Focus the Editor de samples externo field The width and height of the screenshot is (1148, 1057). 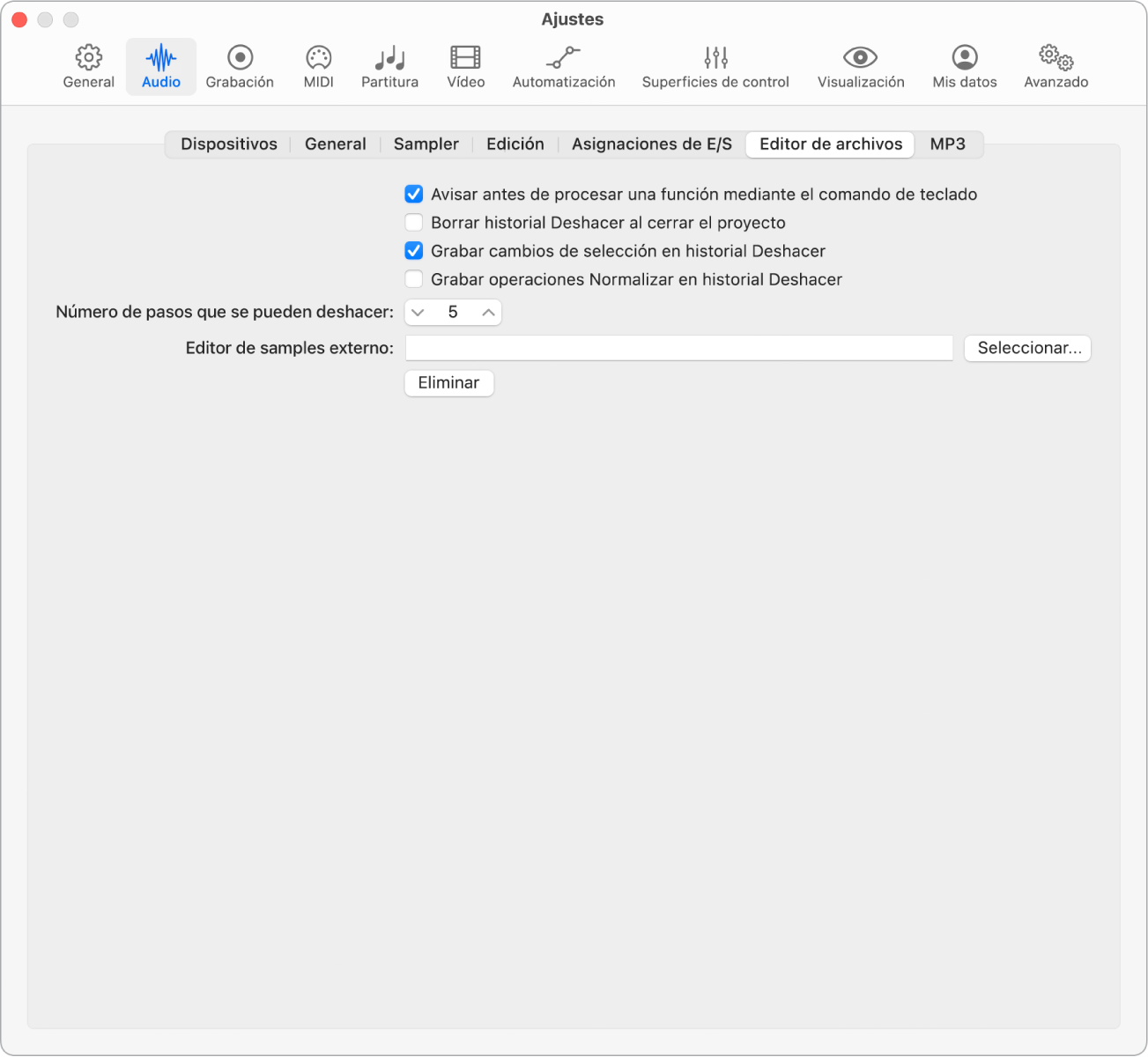coord(679,348)
